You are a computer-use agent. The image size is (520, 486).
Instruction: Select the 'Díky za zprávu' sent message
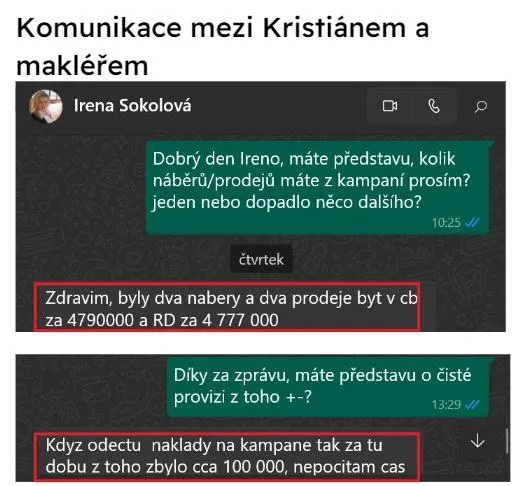(x=328, y=387)
